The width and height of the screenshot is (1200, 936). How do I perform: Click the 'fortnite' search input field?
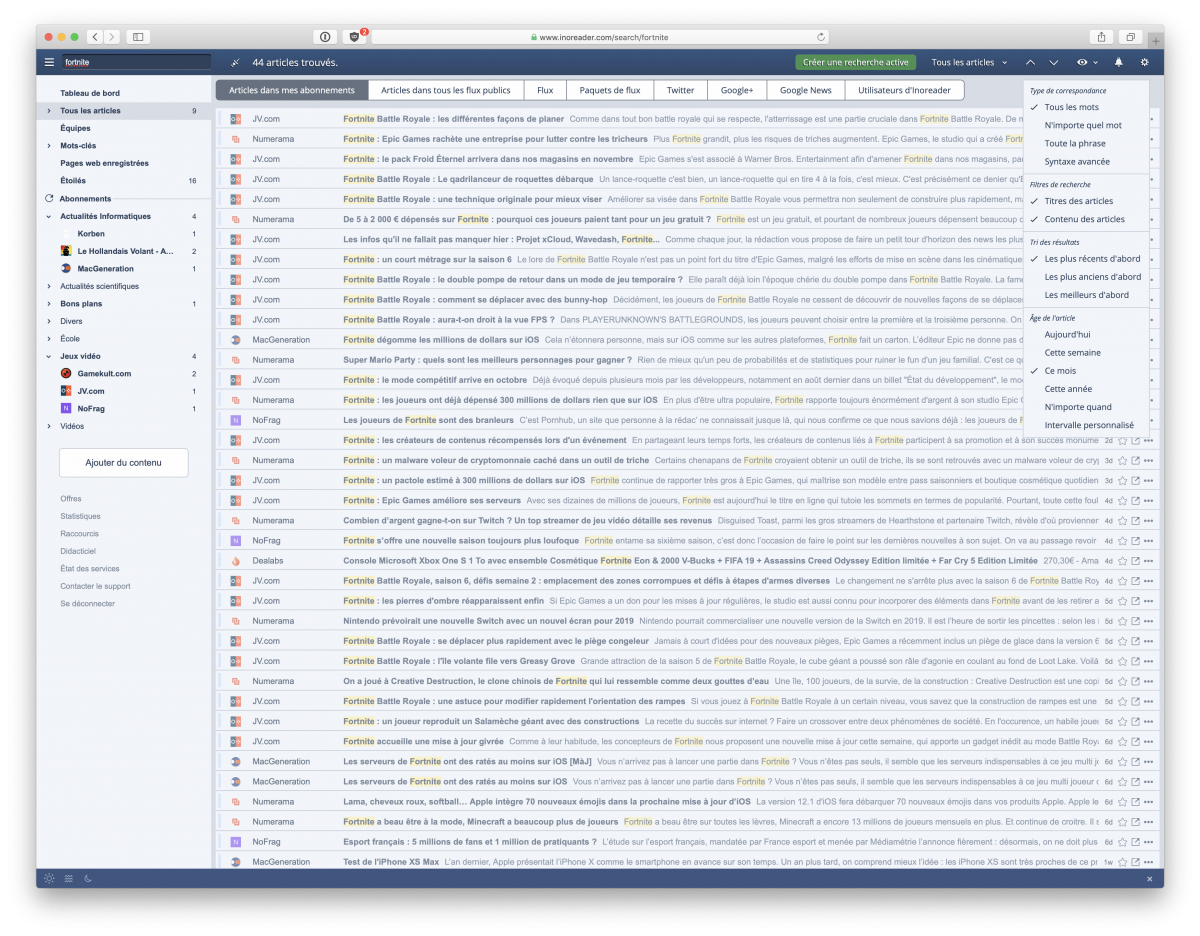pyautogui.click(x=136, y=62)
